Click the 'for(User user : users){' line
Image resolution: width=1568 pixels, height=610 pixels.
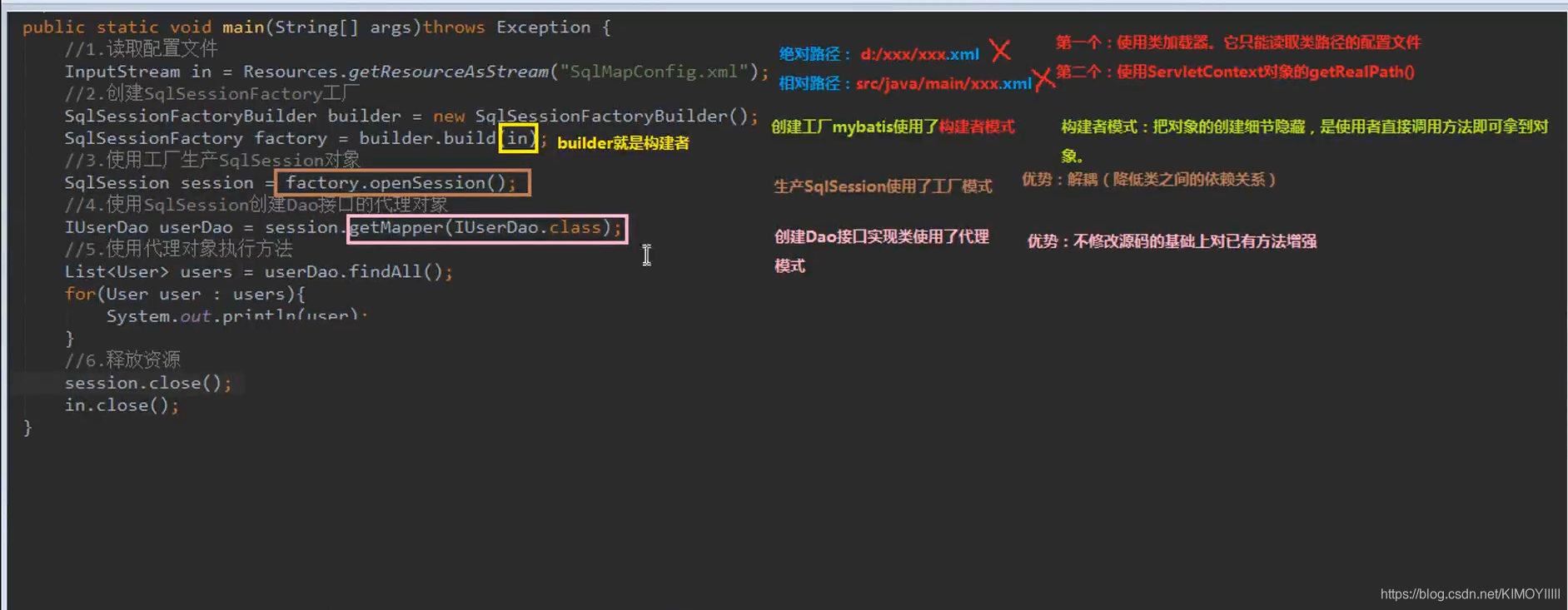point(185,294)
